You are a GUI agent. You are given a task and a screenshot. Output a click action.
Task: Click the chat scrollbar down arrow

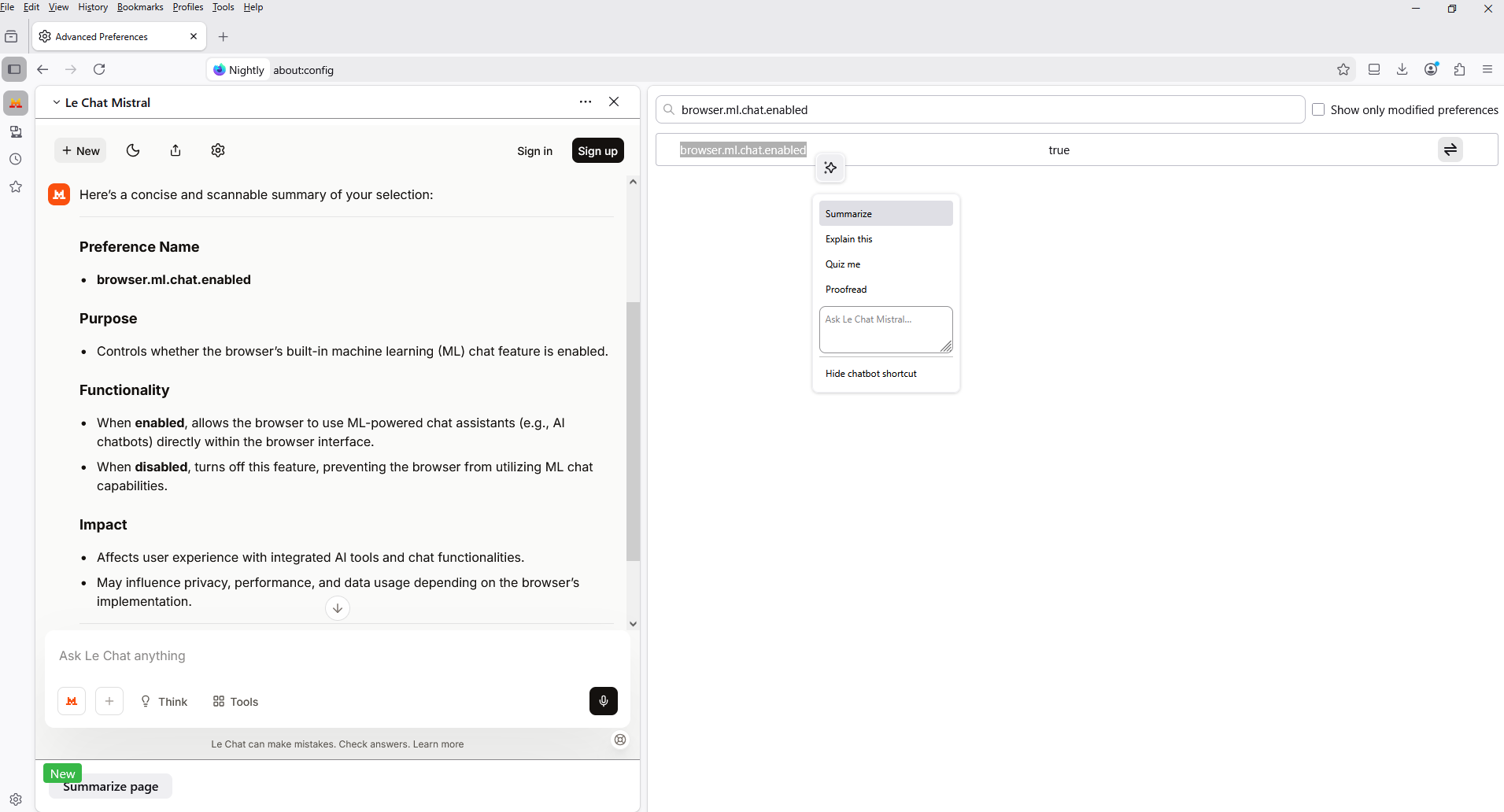pos(633,624)
